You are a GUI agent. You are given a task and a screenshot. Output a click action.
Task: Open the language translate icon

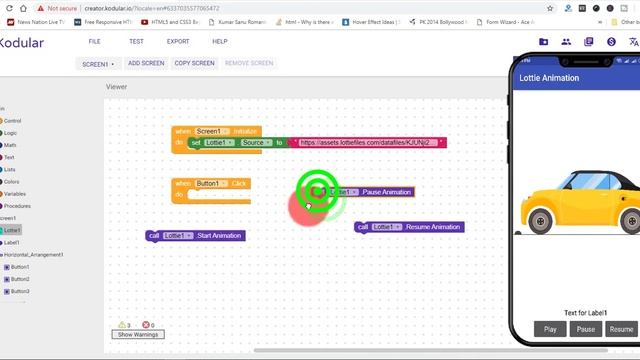pyautogui.click(x=633, y=42)
